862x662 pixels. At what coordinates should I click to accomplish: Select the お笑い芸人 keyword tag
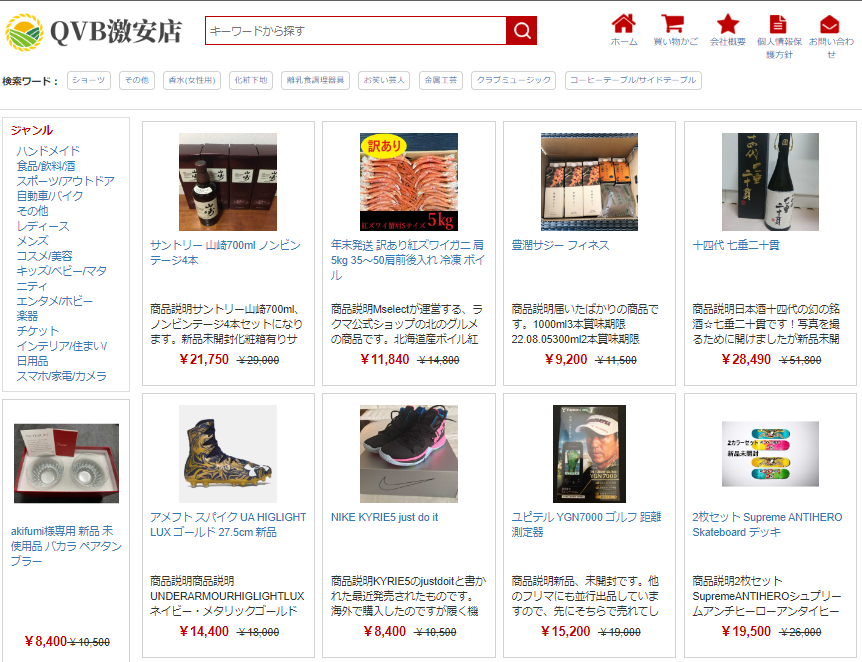[x=384, y=80]
